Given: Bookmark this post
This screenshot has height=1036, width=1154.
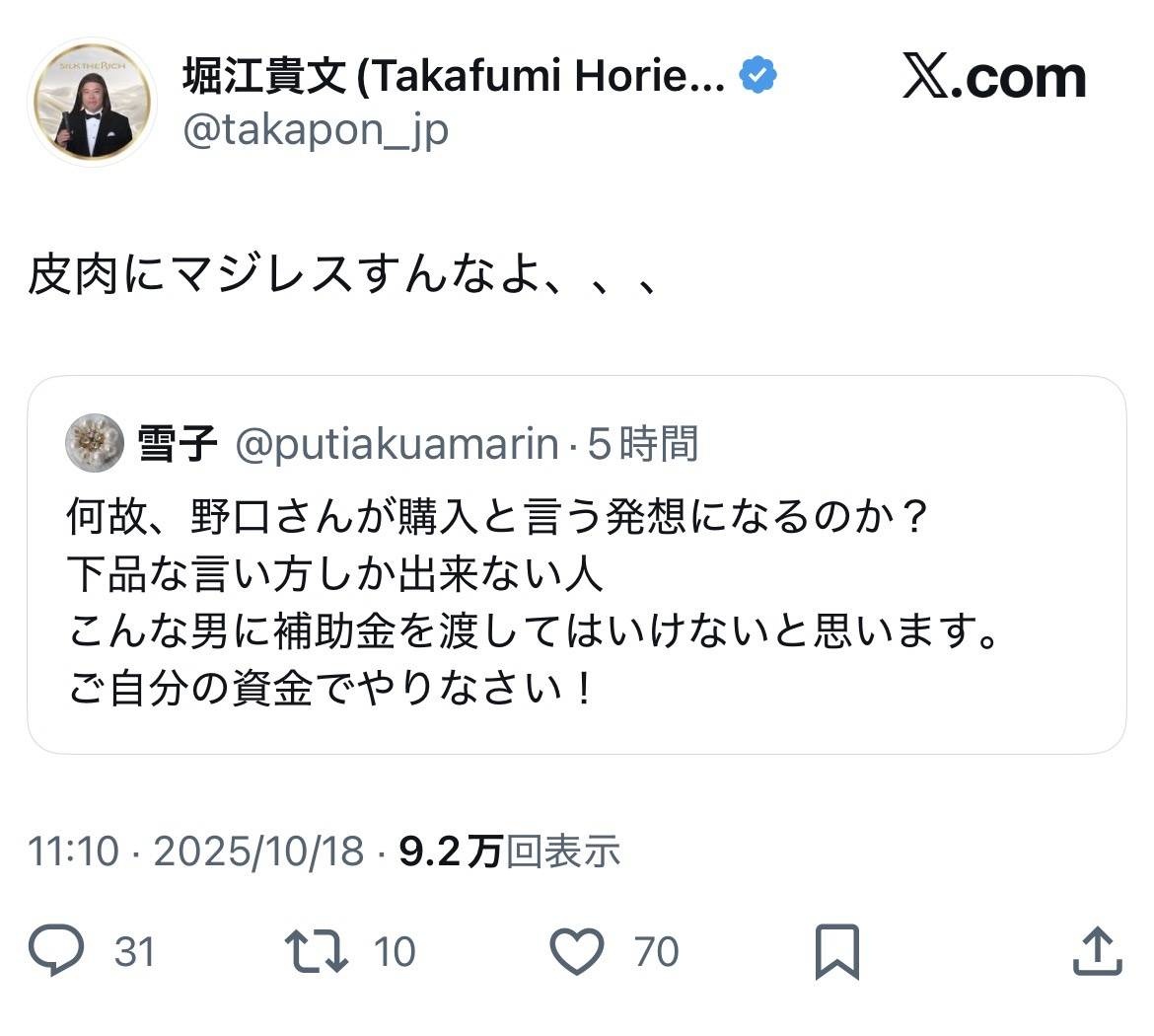Looking at the screenshot, I should (837, 951).
